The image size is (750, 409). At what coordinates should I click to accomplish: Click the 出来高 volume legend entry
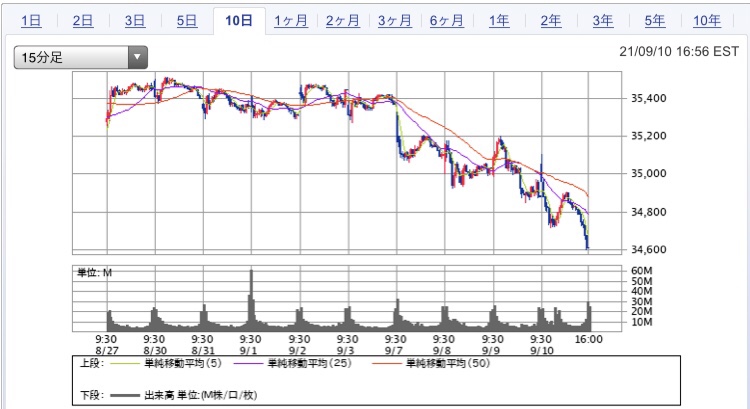tap(200, 395)
